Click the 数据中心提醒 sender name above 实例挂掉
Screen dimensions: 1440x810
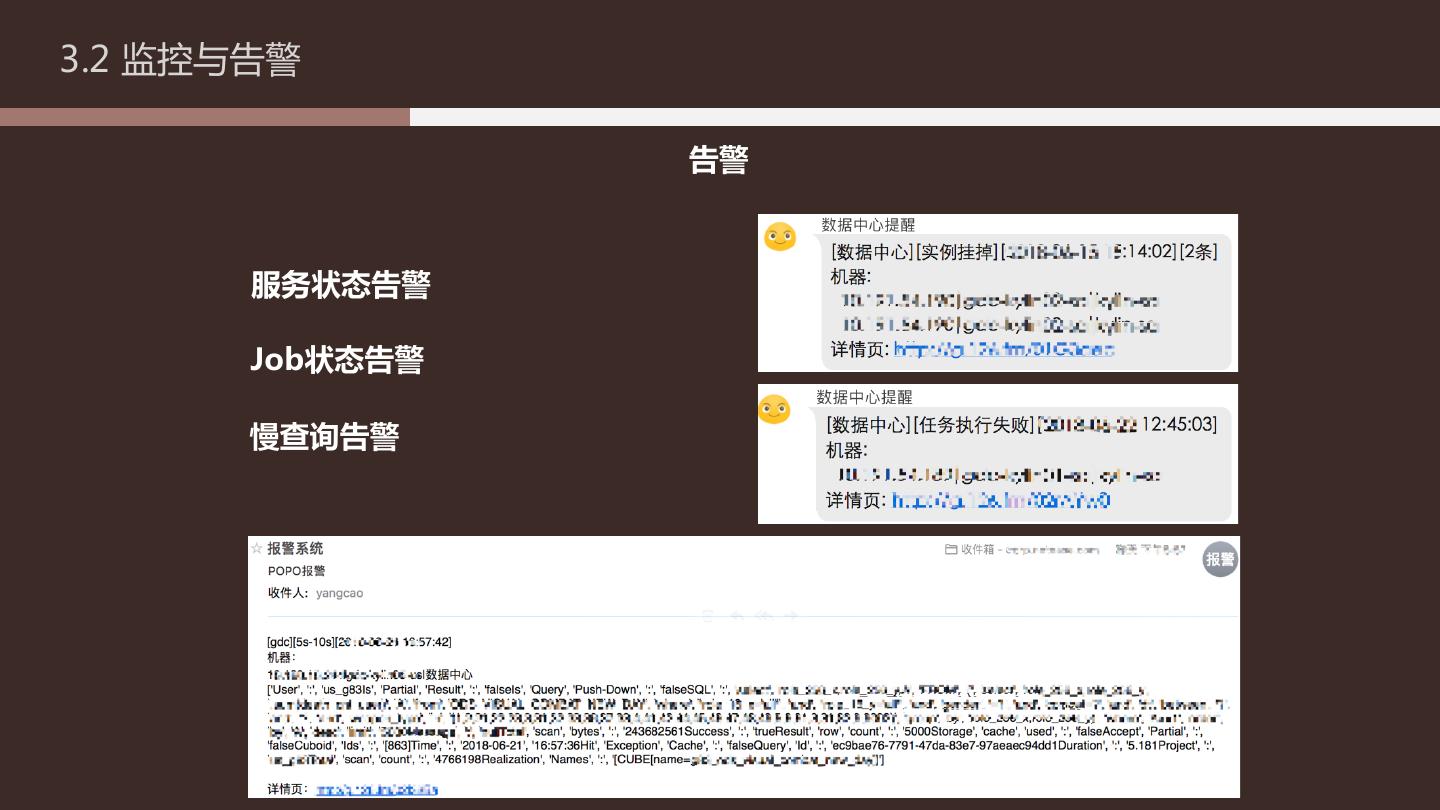coord(868,225)
